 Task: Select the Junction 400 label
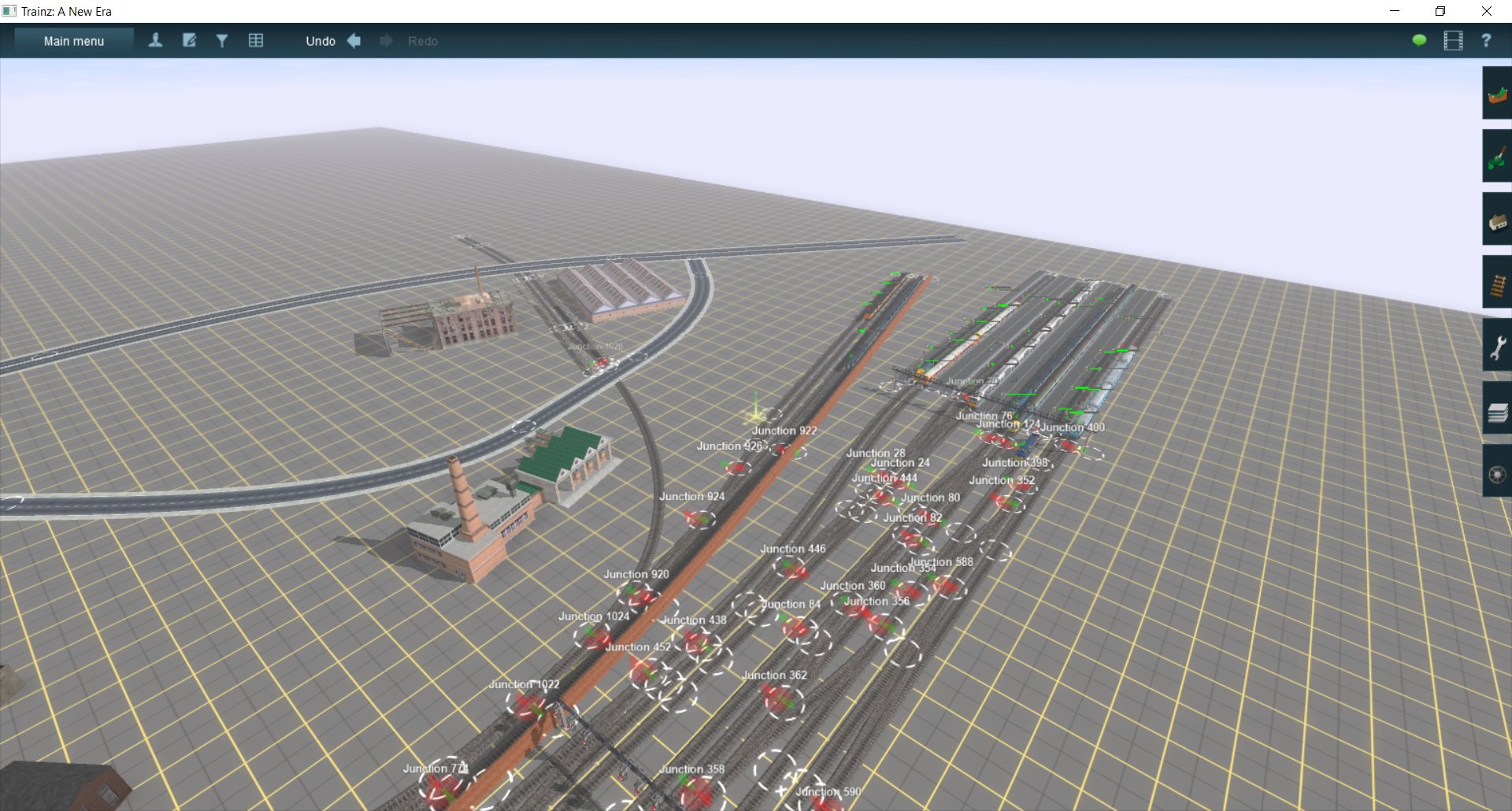coord(1073,427)
